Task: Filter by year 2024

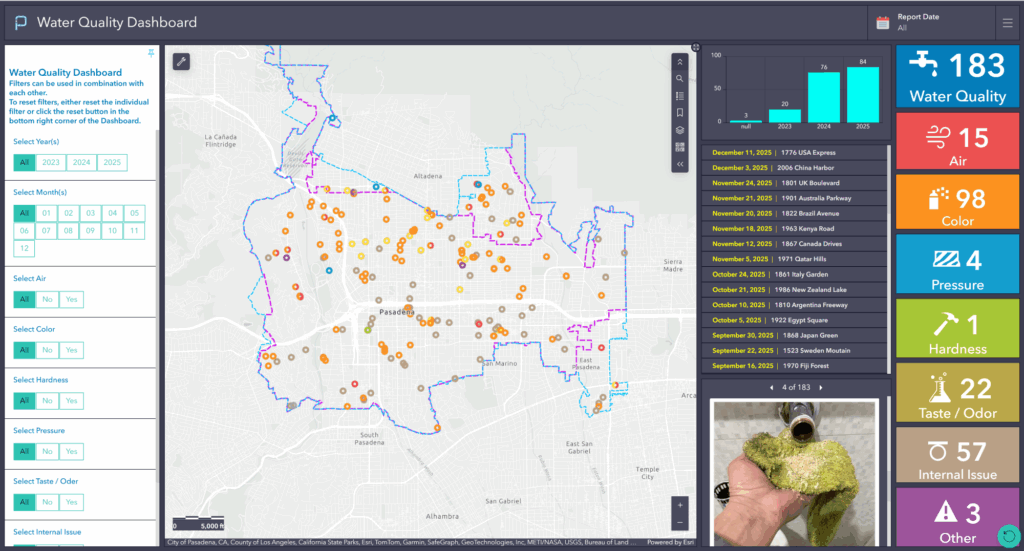Action: click(81, 163)
